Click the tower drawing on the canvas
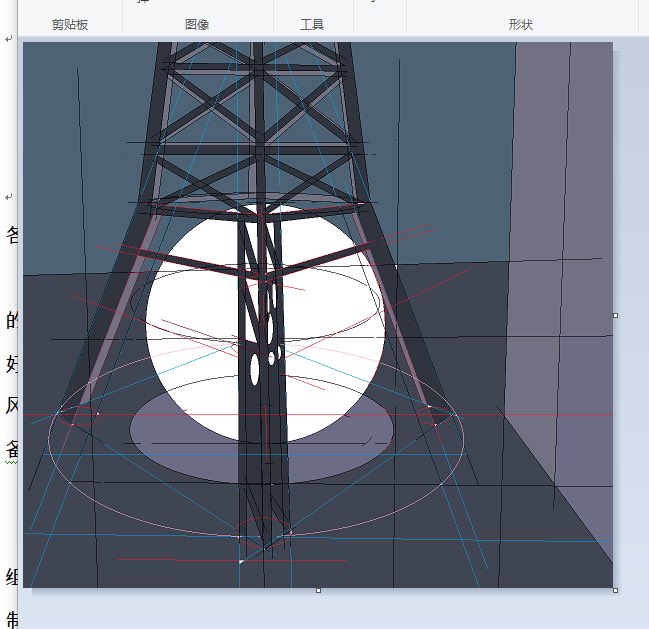The image size is (649, 629). click(x=317, y=314)
